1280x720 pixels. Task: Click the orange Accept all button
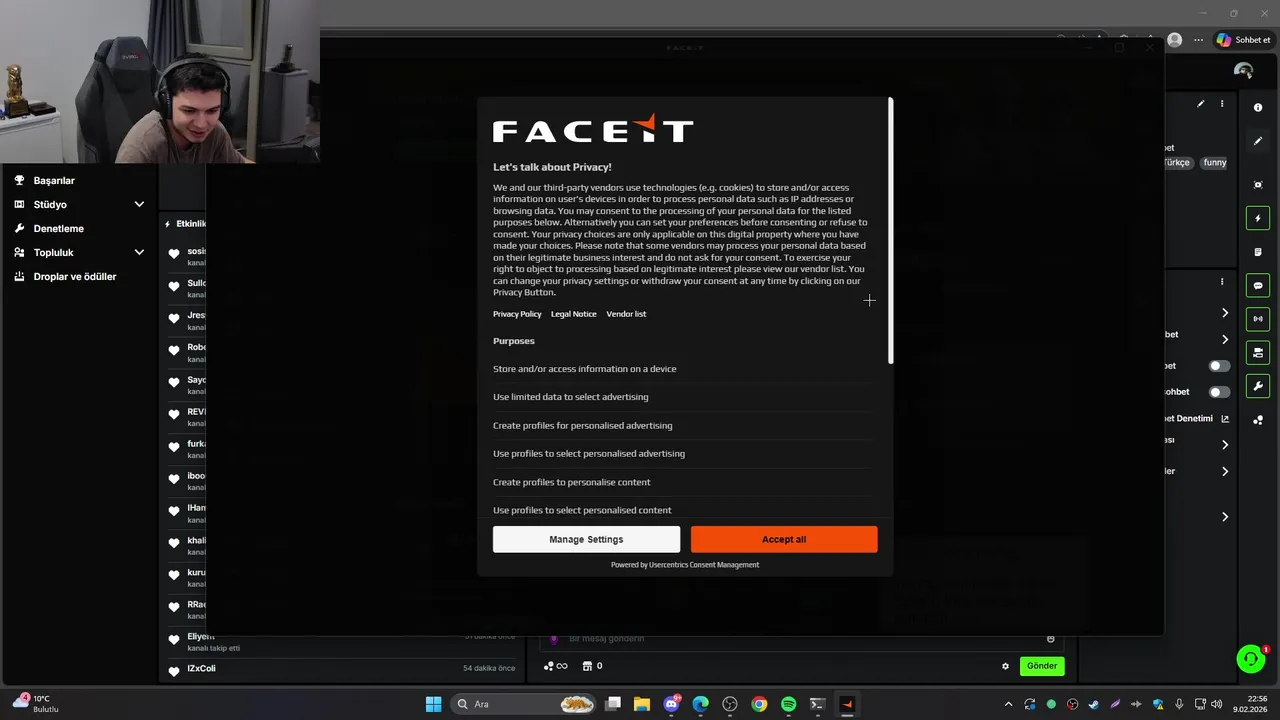784,539
